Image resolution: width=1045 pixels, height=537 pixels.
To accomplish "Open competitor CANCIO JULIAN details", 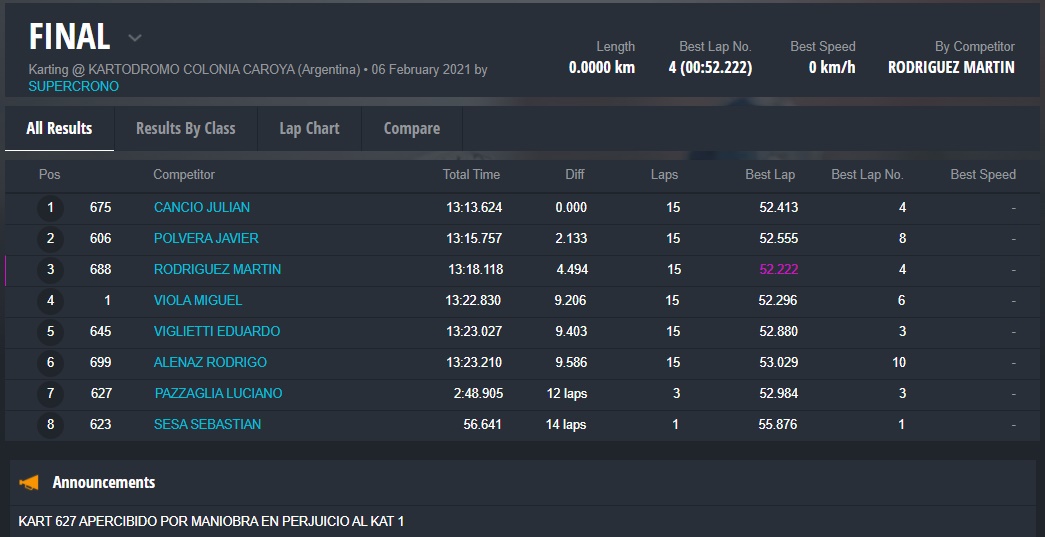I will tap(202, 207).
